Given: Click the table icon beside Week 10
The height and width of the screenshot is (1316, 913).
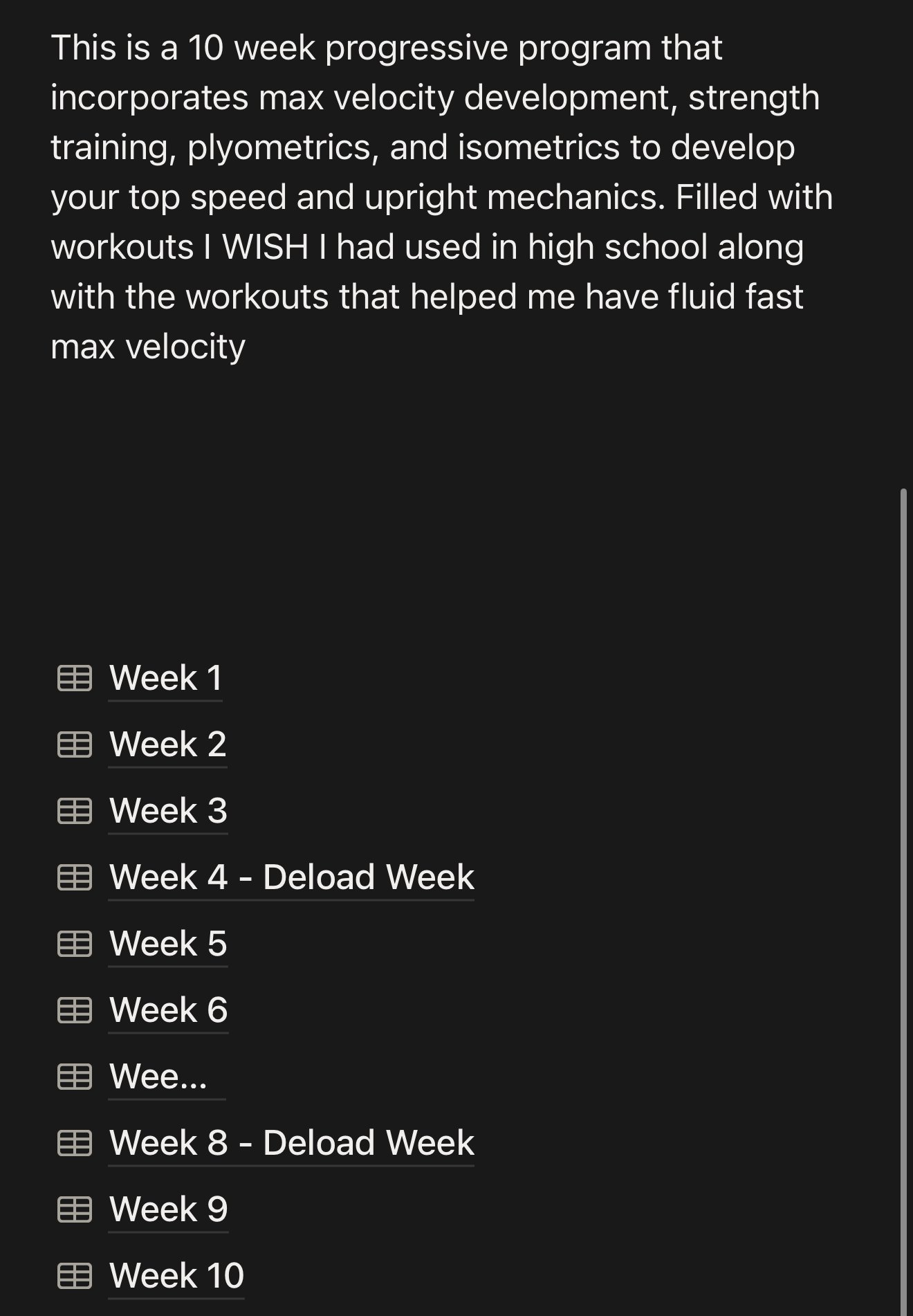Looking at the screenshot, I should pos(74,1276).
